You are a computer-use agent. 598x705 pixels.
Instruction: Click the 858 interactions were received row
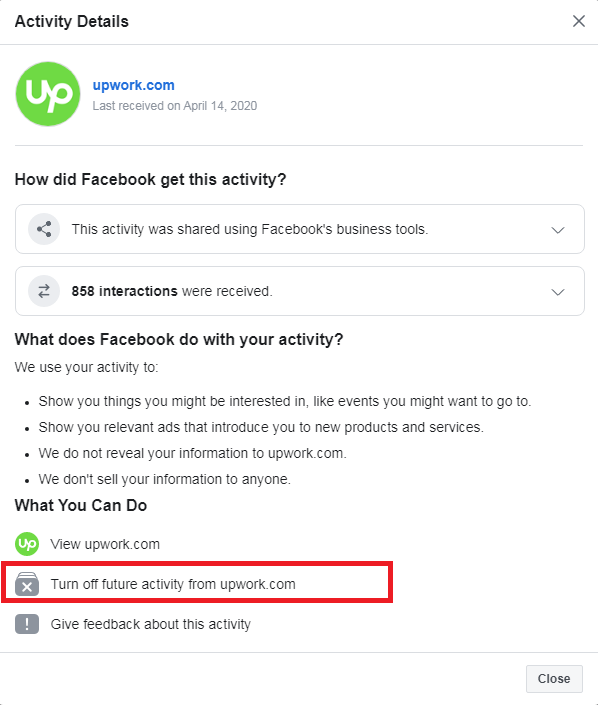tap(300, 291)
